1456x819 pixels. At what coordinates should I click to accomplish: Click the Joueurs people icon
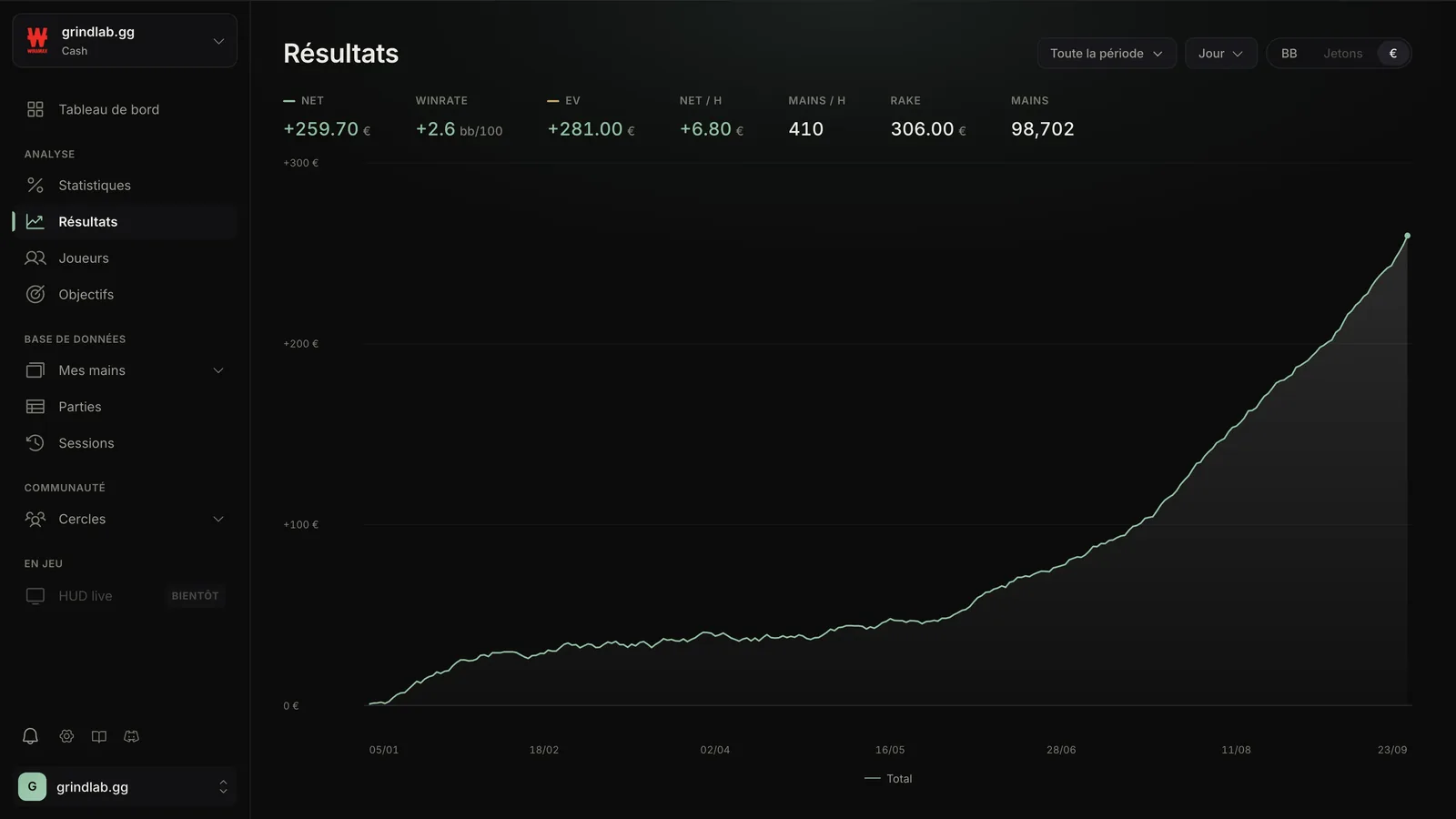35,258
